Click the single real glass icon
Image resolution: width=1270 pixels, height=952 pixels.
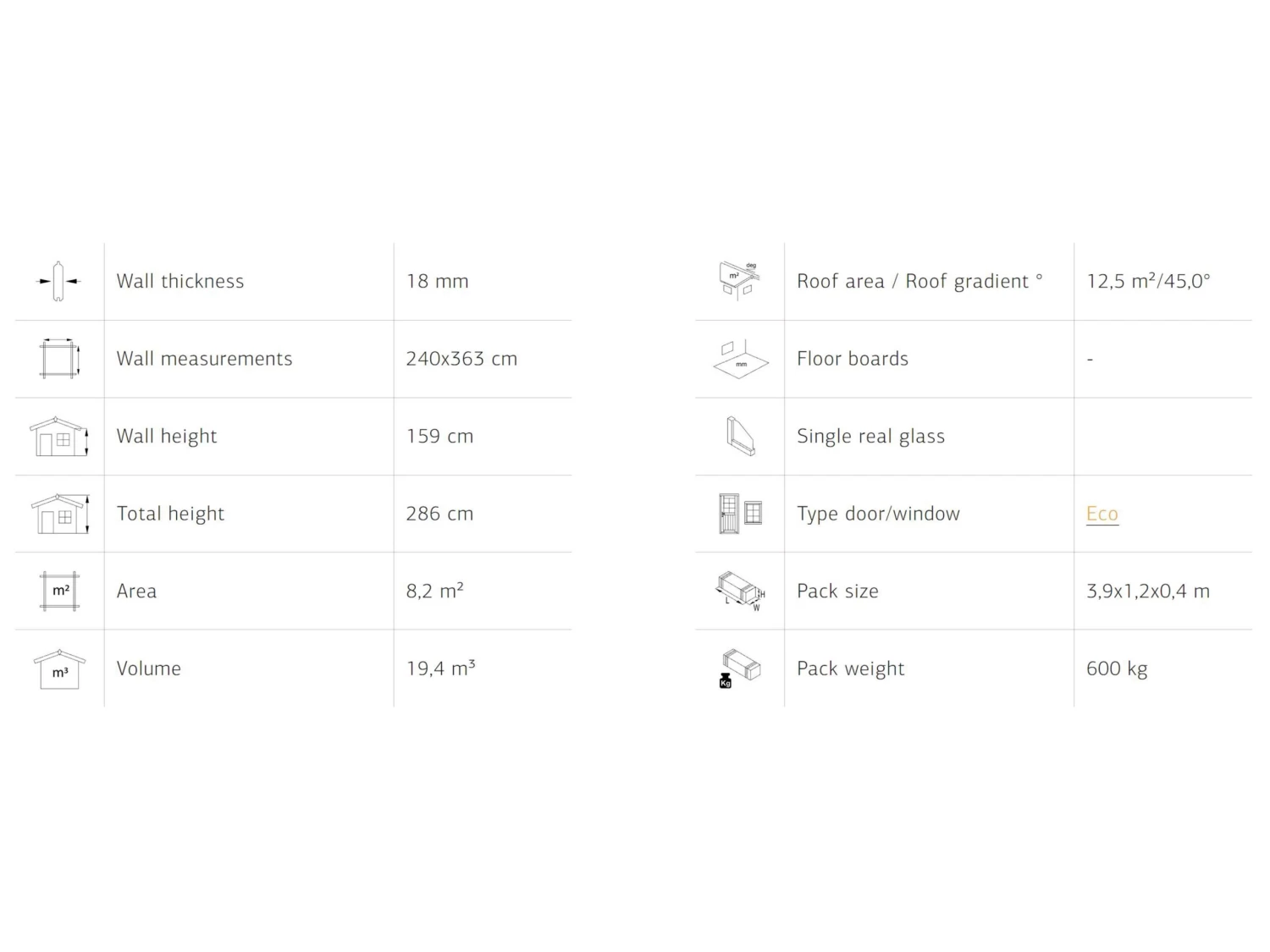point(740,437)
